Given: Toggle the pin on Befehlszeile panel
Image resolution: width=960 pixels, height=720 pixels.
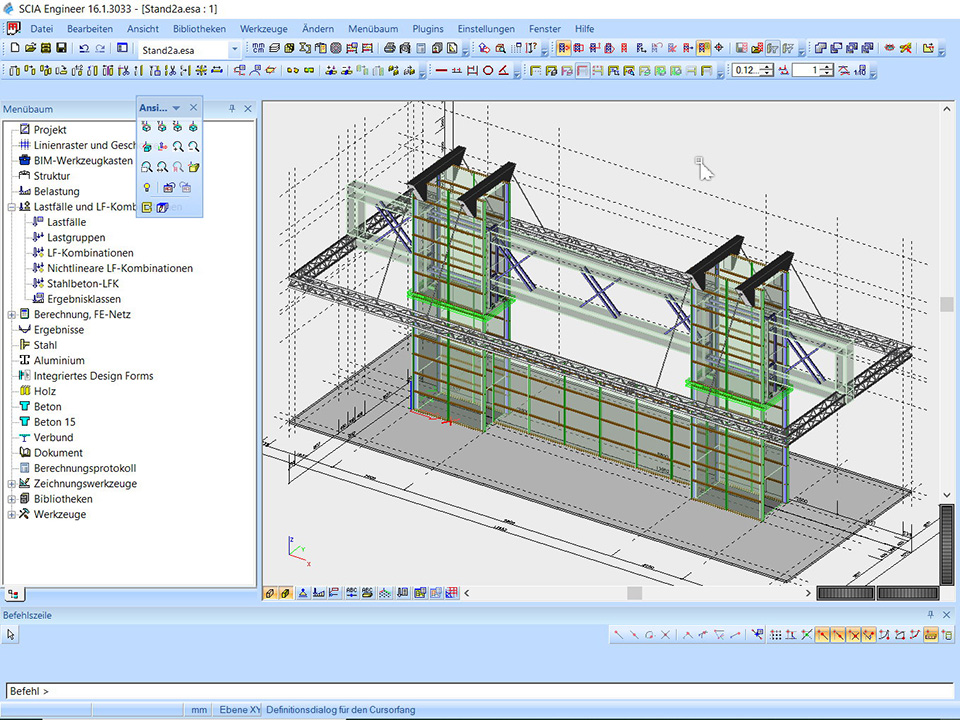Looking at the screenshot, I should [932, 615].
